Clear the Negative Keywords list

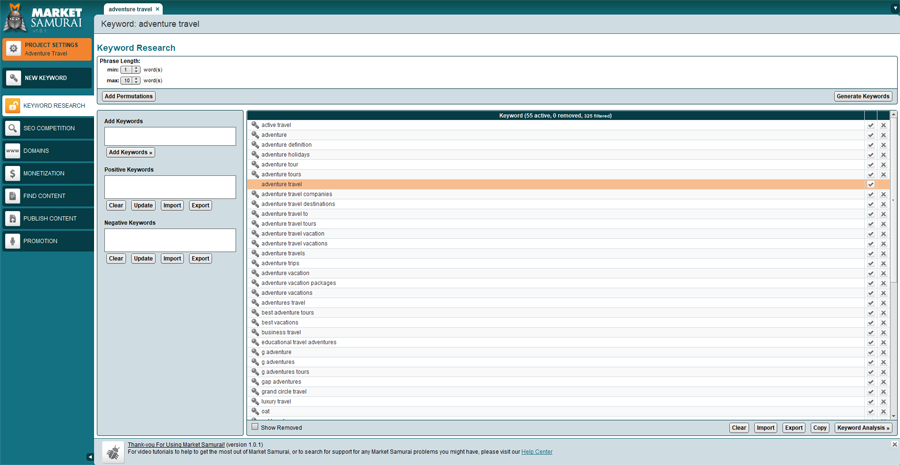click(116, 258)
